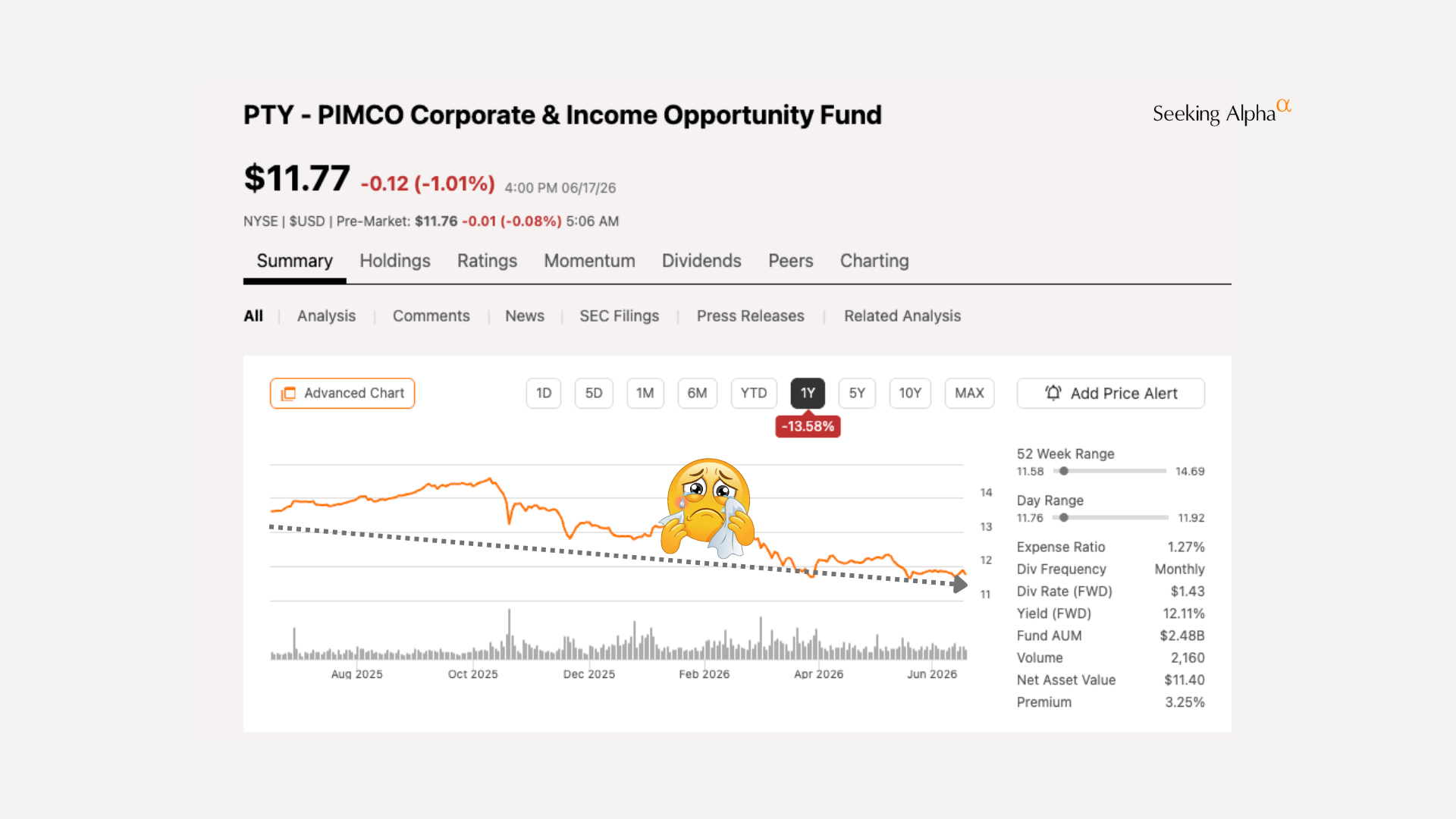Viewport: 1456px width, 819px height.
Task: Select the 5Y chart range
Action: [857, 393]
